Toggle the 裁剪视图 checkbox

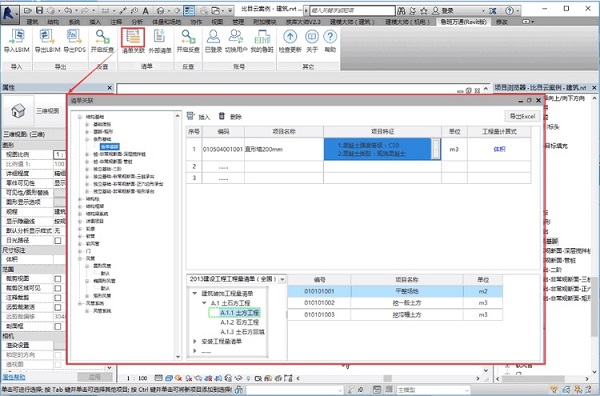(x=58, y=279)
